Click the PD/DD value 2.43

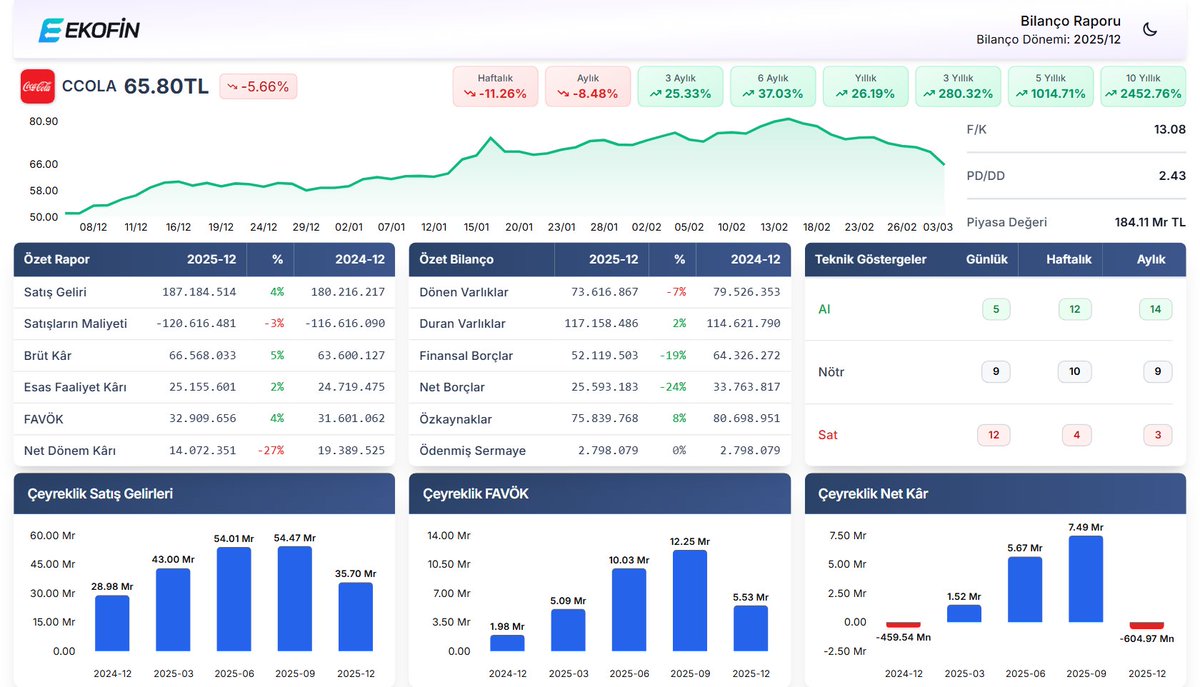[x=1172, y=176]
